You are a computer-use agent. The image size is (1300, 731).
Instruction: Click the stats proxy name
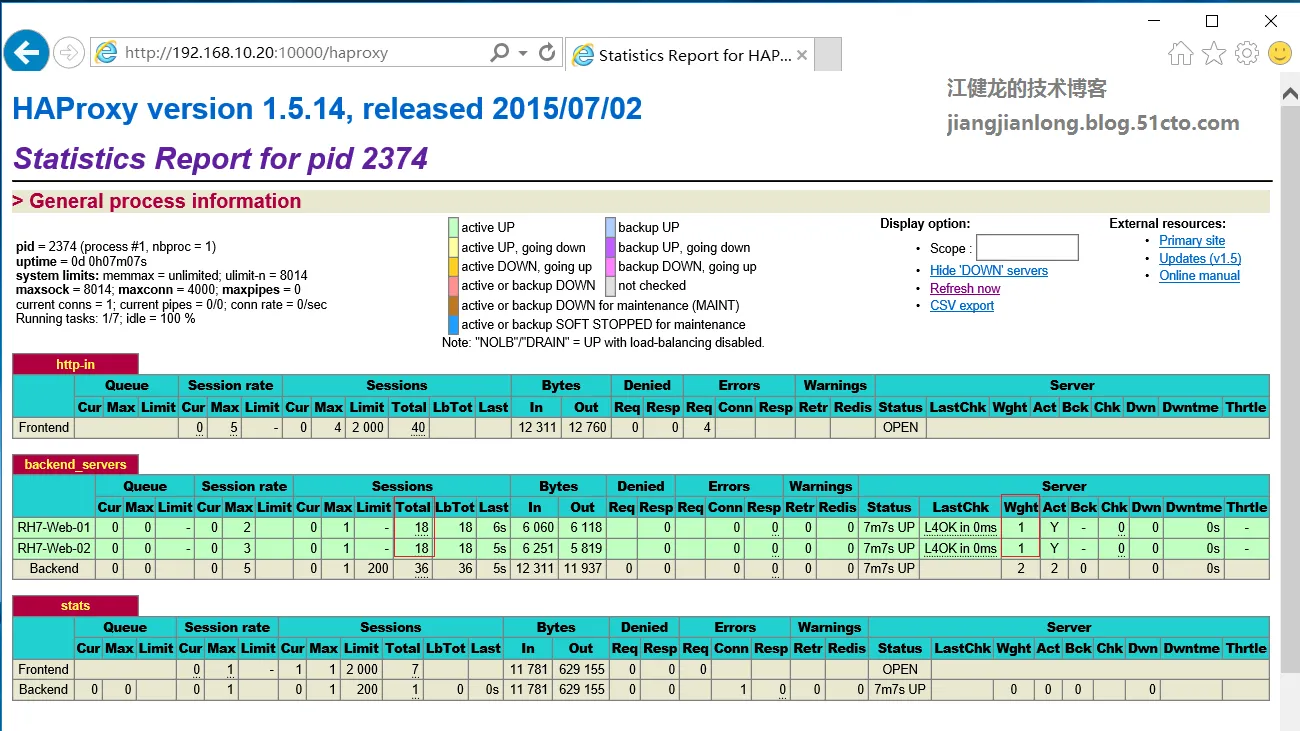(75, 605)
